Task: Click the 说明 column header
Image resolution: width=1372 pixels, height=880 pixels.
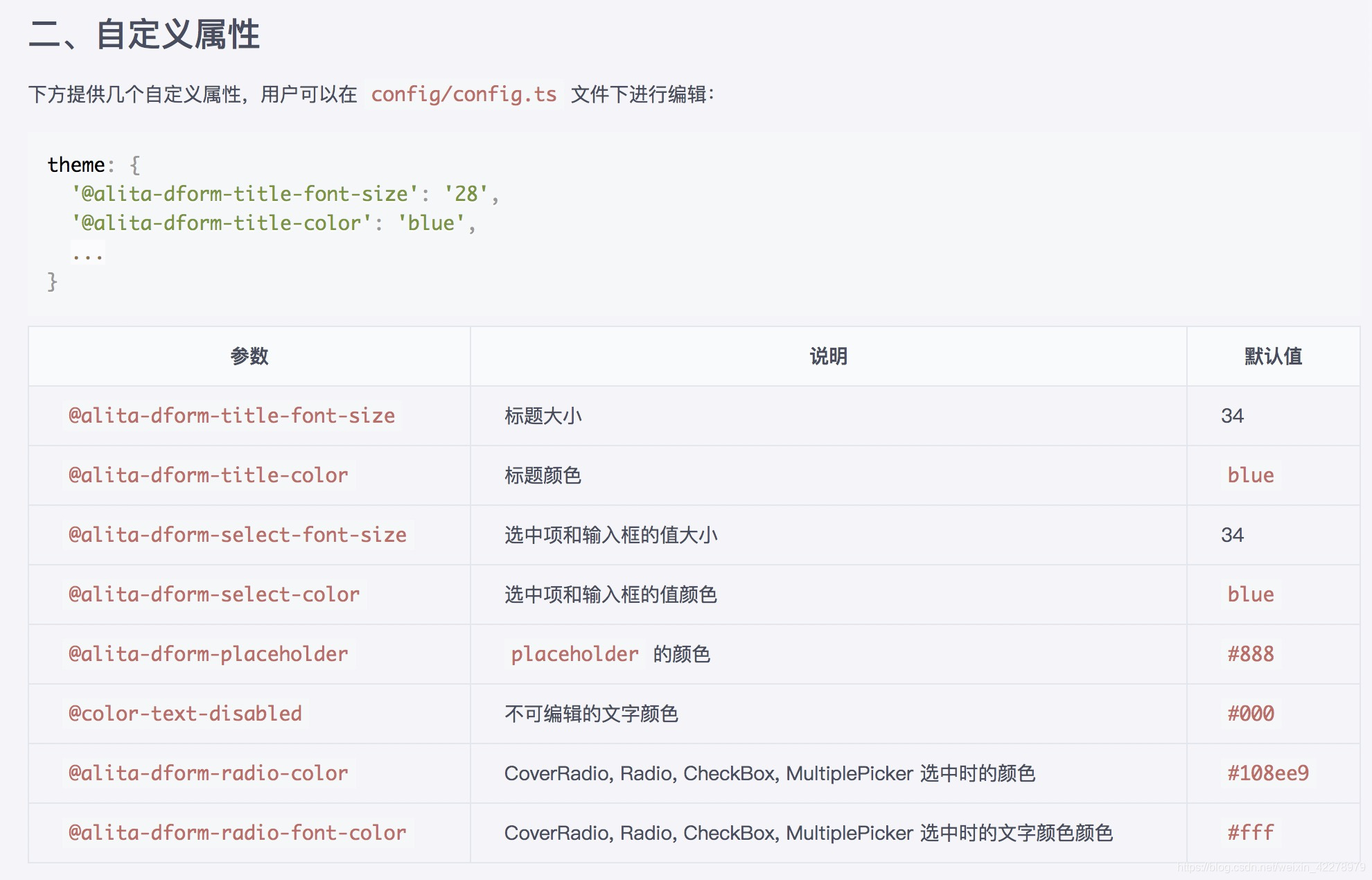Action: coord(828,356)
